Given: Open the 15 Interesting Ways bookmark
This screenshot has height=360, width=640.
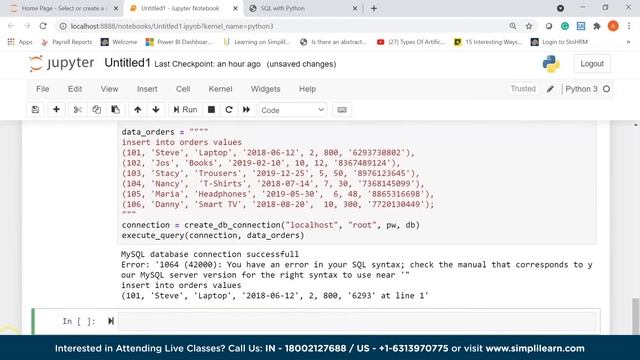Looking at the screenshot, I should point(488,42).
